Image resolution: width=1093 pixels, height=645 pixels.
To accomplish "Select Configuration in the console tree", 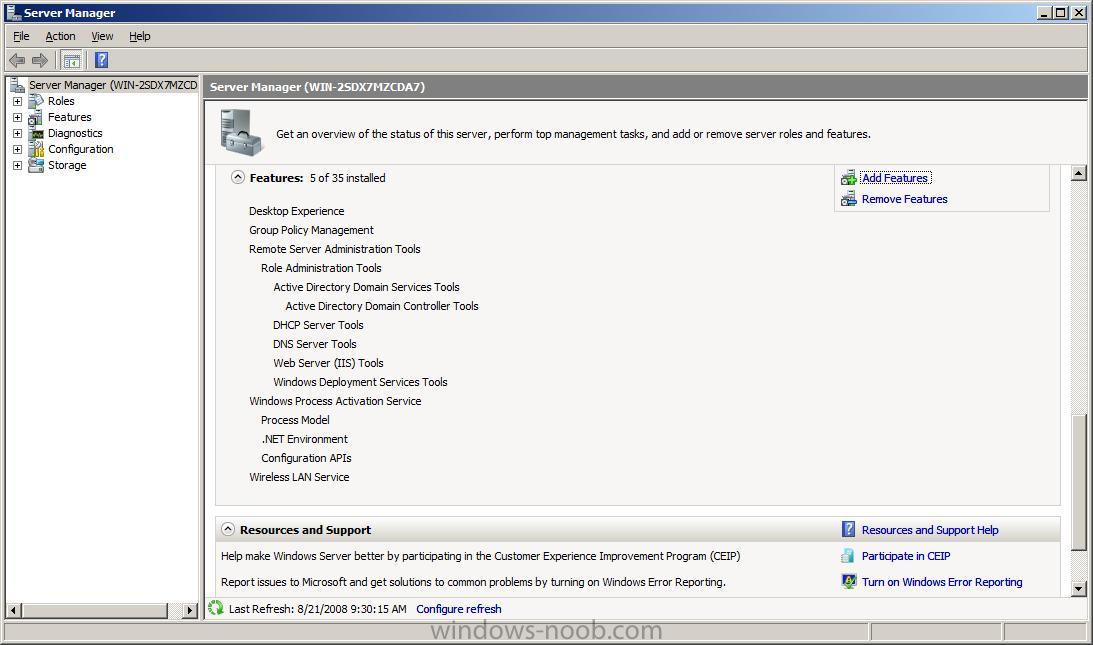I will [x=80, y=149].
